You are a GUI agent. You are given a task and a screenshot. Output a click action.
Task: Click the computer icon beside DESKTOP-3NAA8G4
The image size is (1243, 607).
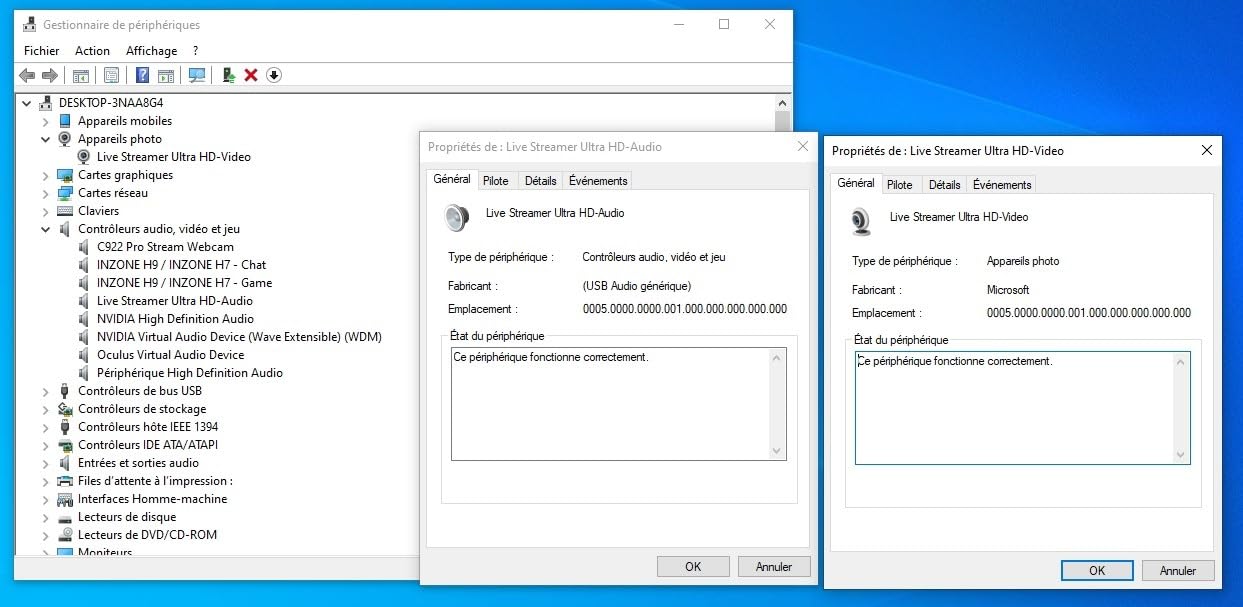tap(46, 103)
